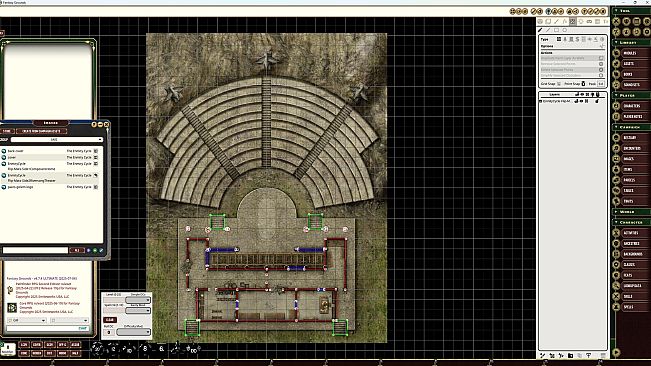Collapse the Campaign sidebar section
Viewport: 651px width, 366px height.
pos(616,127)
